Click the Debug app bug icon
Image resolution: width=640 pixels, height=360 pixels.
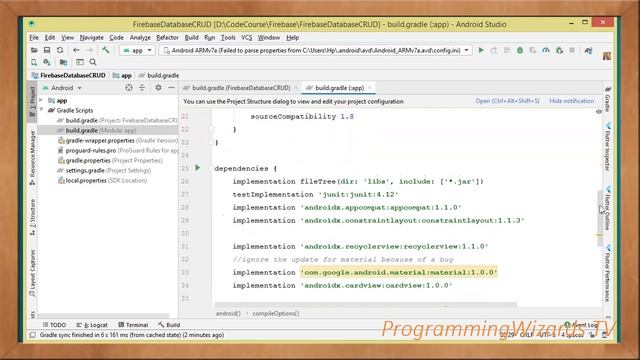[520, 50]
